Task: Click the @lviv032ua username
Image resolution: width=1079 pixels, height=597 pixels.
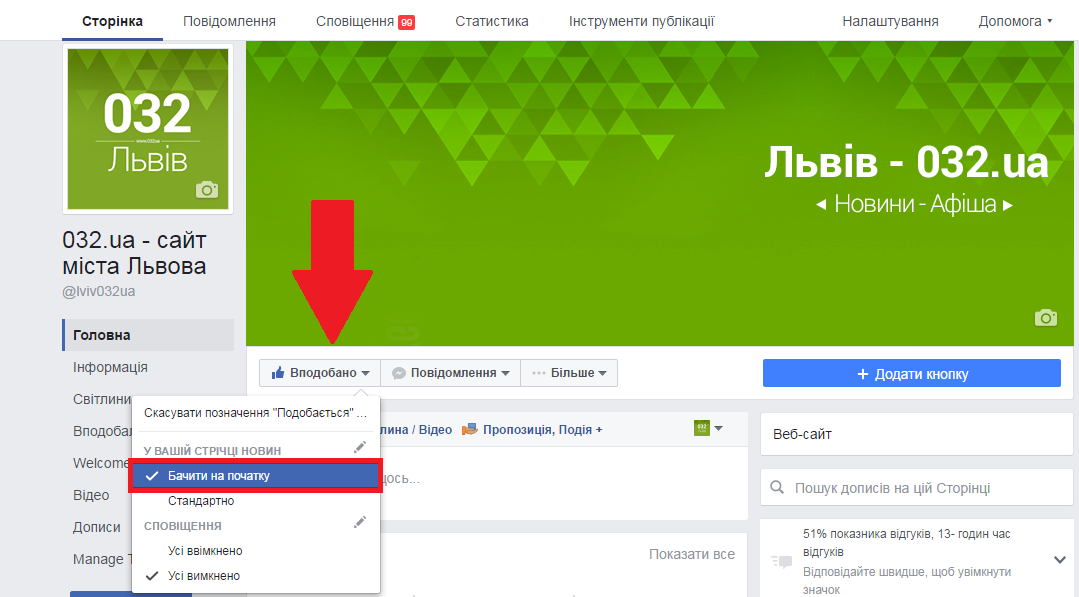Action: coord(98,292)
